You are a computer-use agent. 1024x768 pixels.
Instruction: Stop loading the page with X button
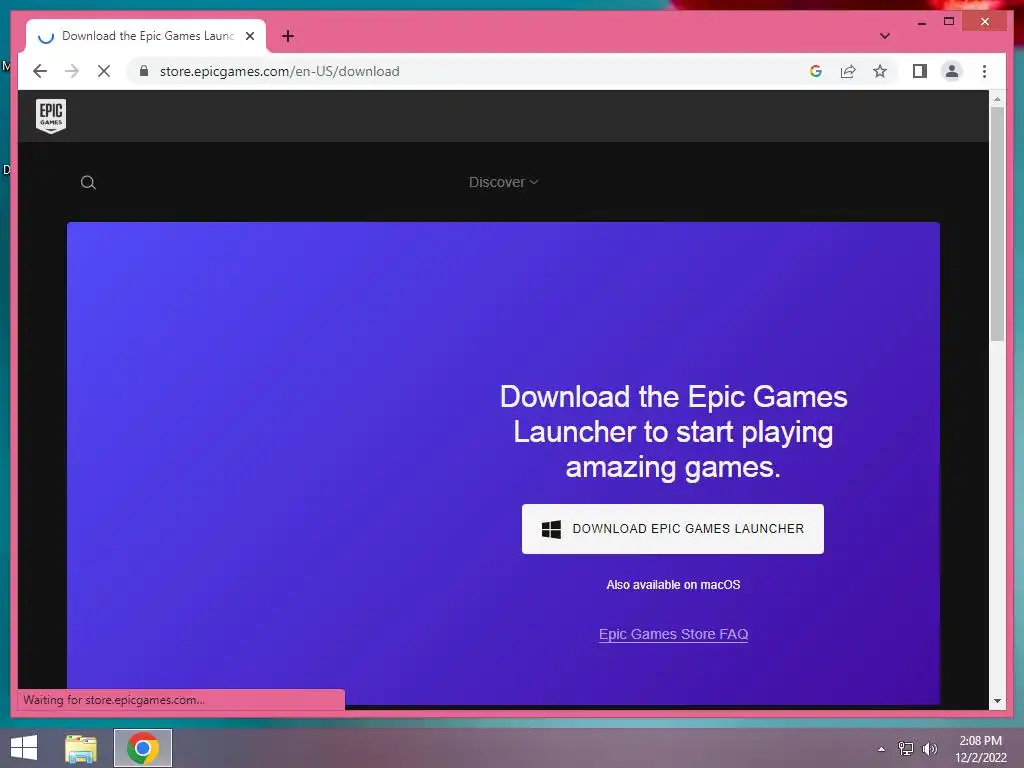click(x=104, y=71)
